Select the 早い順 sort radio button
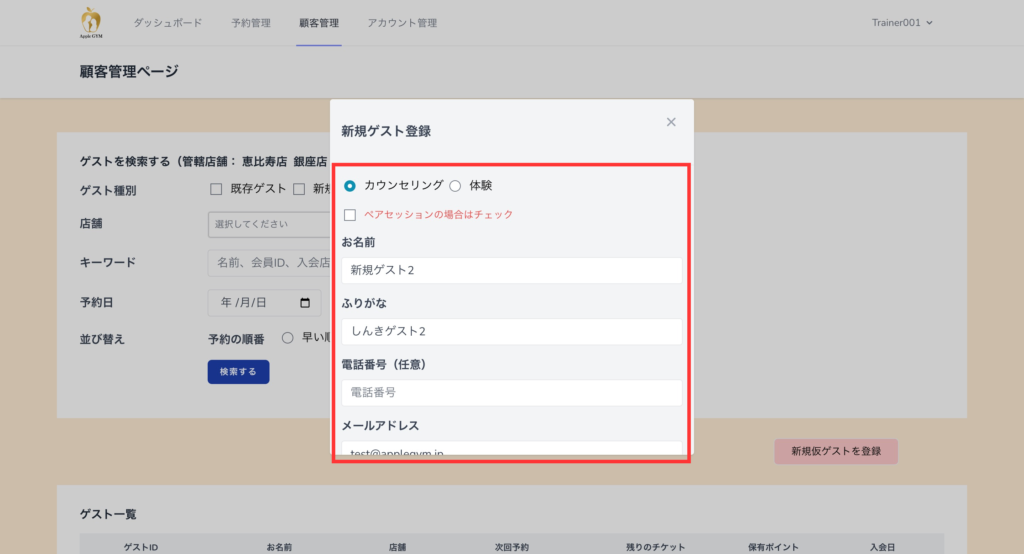Viewport: 1024px width, 554px height. [288, 338]
